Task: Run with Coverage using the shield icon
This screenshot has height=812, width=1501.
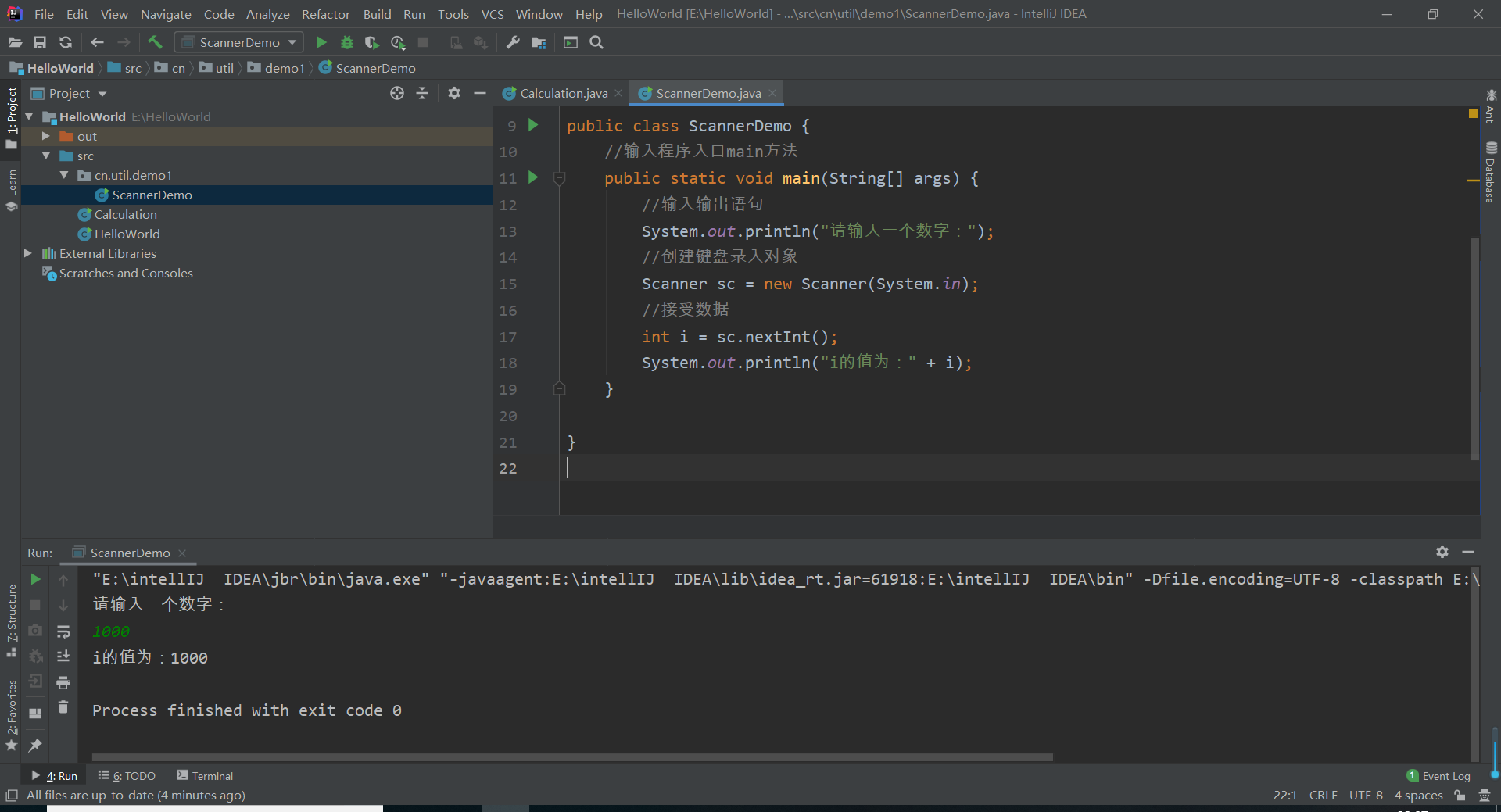Action: 372,42
